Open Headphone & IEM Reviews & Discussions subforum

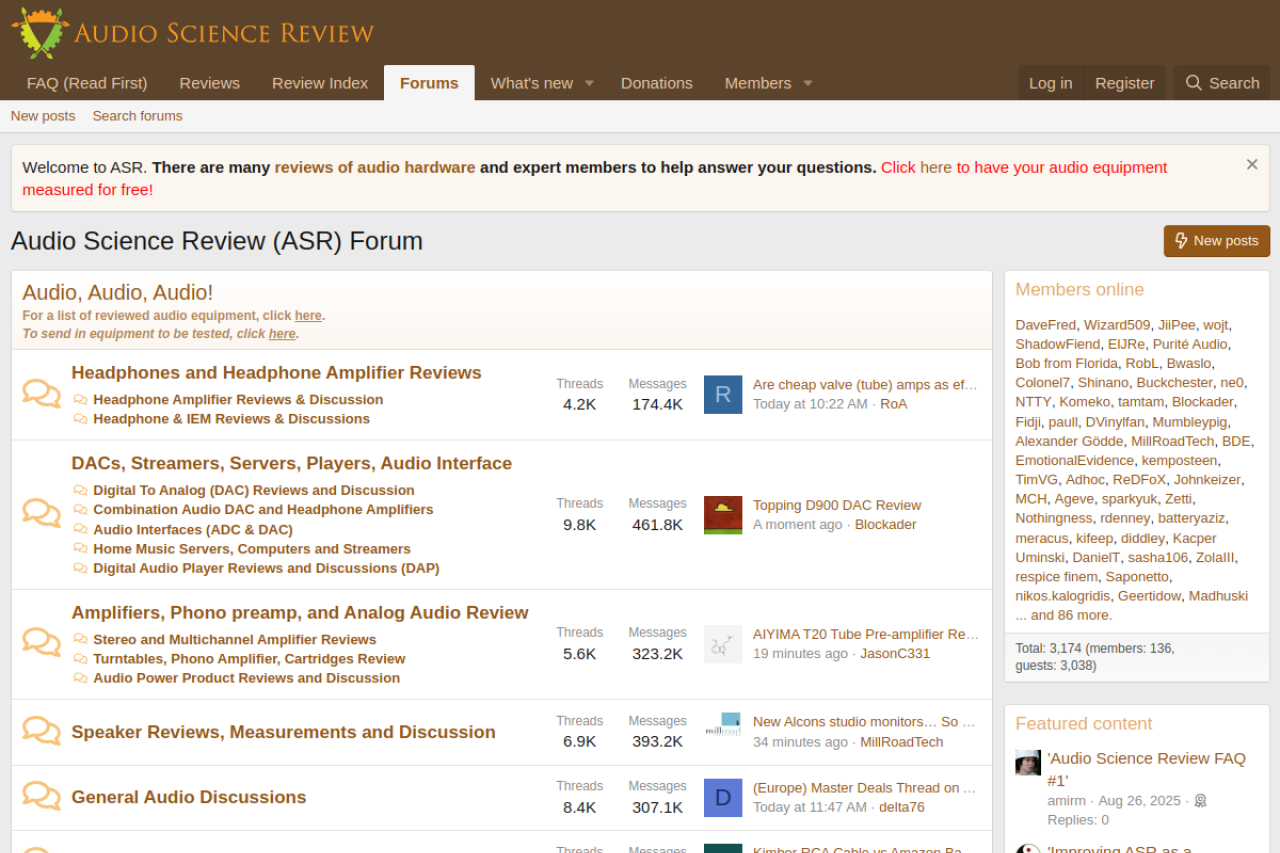231,419
